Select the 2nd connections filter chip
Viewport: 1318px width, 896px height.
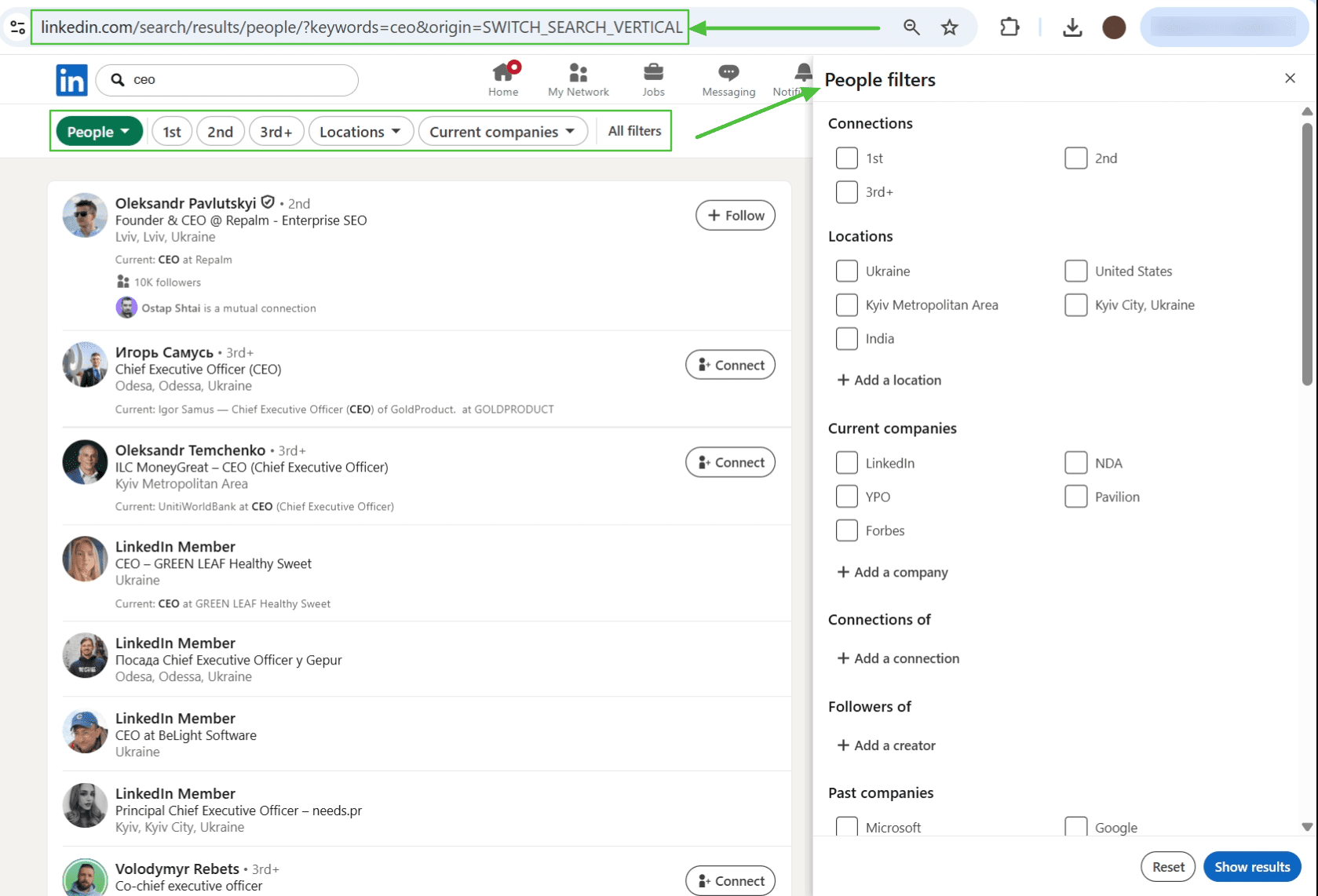220,131
